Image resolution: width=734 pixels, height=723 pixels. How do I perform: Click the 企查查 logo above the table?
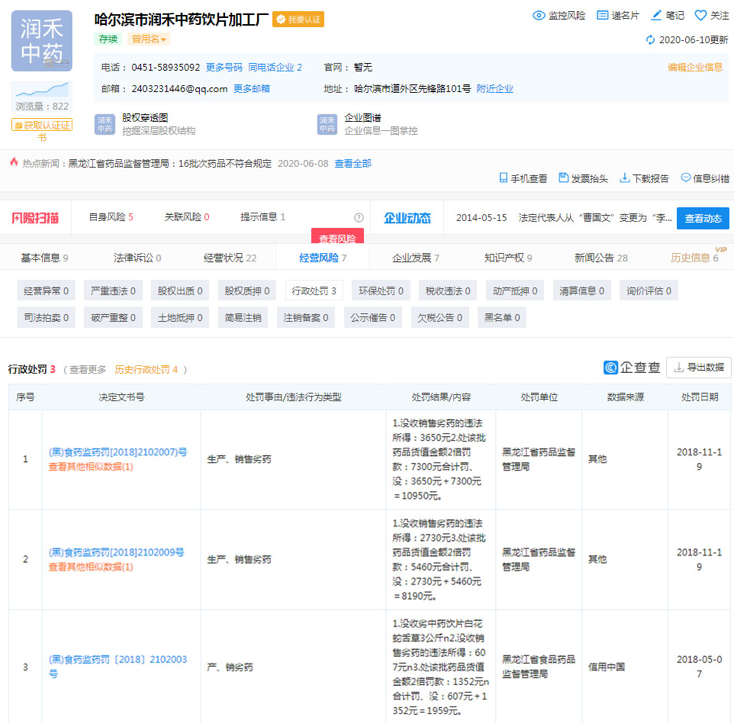(631, 367)
